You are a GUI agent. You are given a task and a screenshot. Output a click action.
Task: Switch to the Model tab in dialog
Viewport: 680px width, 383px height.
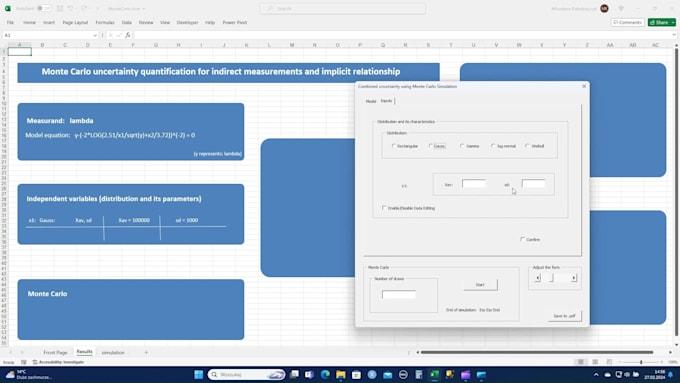coord(371,101)
